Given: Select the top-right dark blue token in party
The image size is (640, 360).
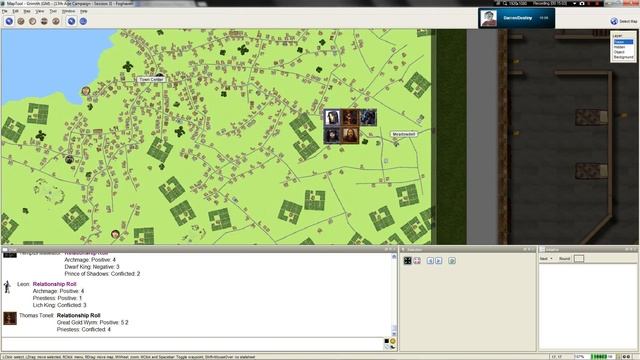Looking at the screenshot, I should [368, 118].
